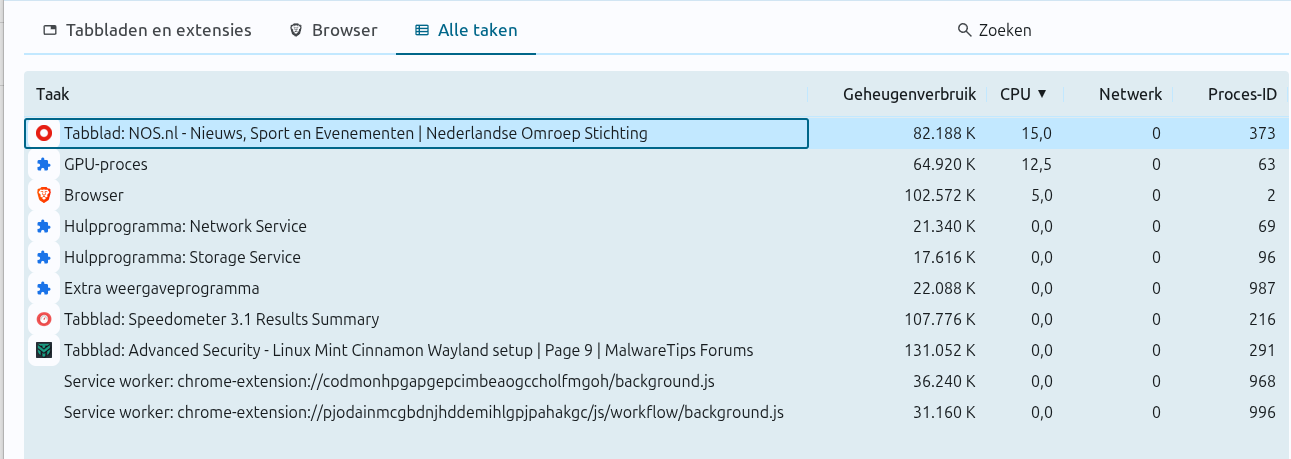The width and height of the screenshot is (1291, 459).
Task: Select the Browser task row
Action: tap(657, 195)
